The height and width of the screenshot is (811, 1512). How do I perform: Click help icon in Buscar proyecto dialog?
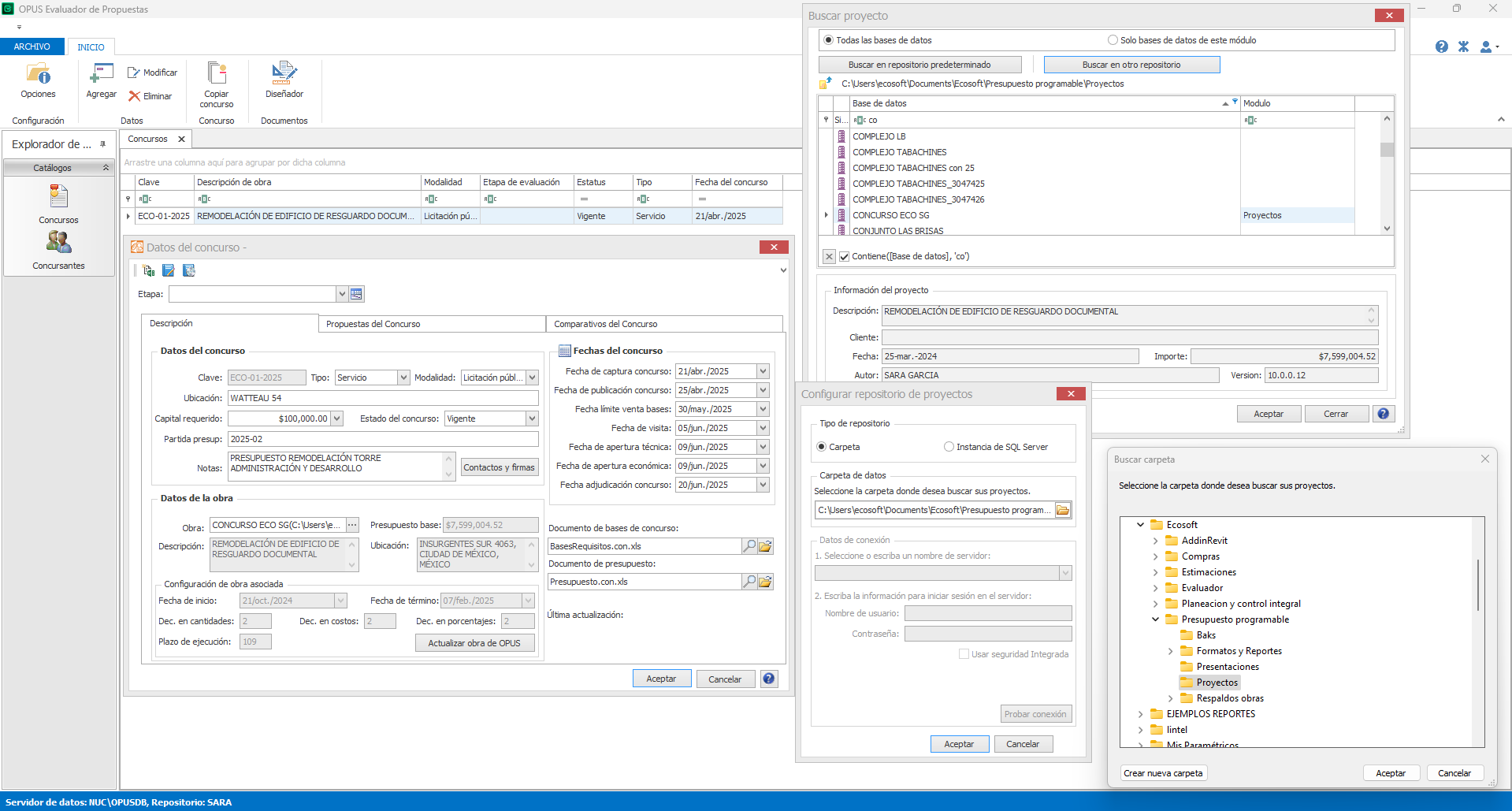click(x=1384, y=414)
